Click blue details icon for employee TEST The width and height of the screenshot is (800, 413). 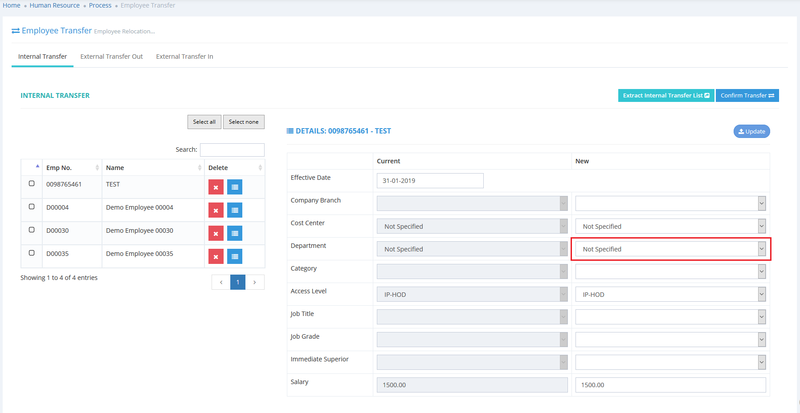(234, 186)
